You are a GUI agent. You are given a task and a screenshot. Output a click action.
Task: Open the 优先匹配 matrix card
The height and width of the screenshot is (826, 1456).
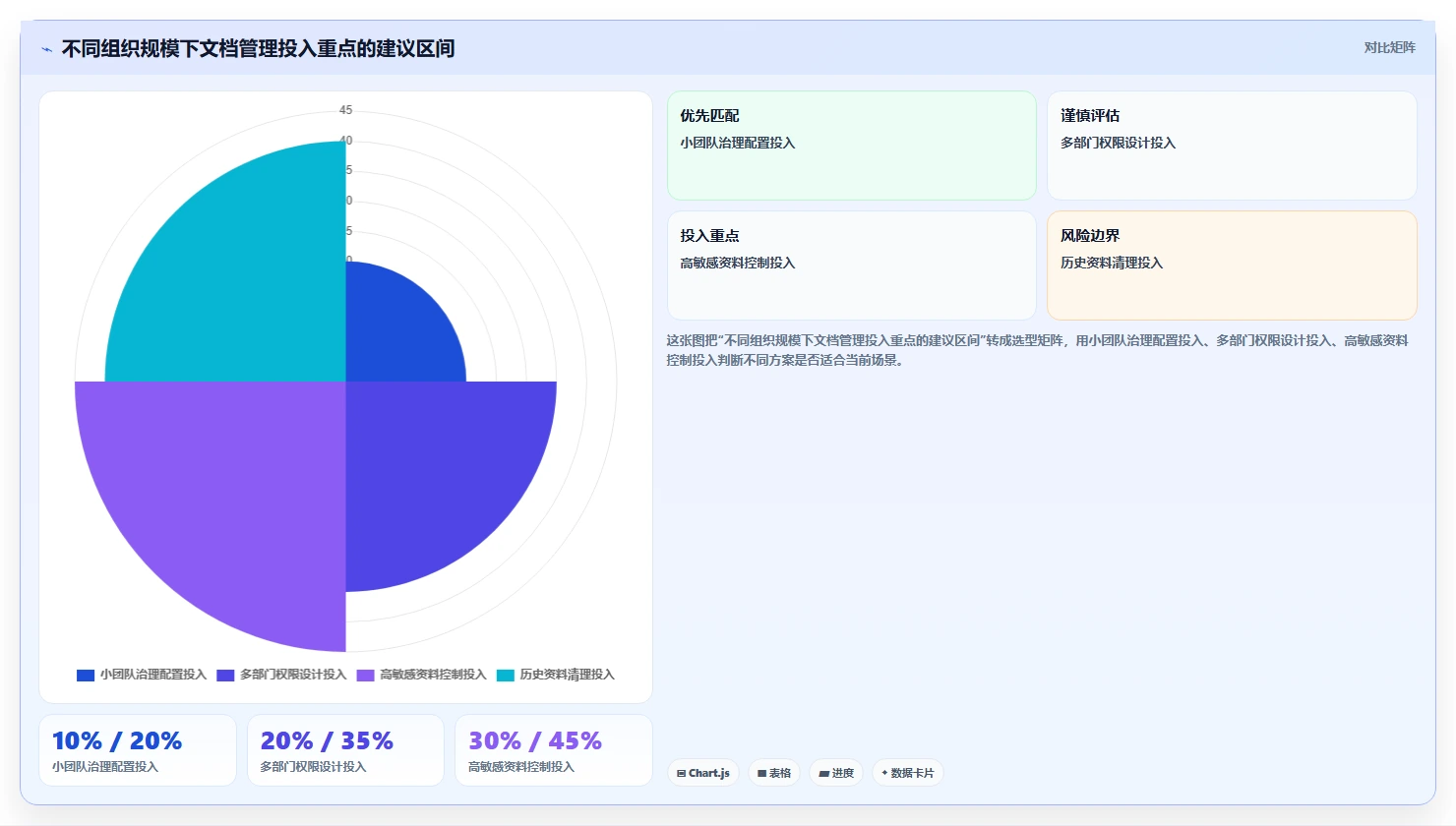tap(852, 146)
